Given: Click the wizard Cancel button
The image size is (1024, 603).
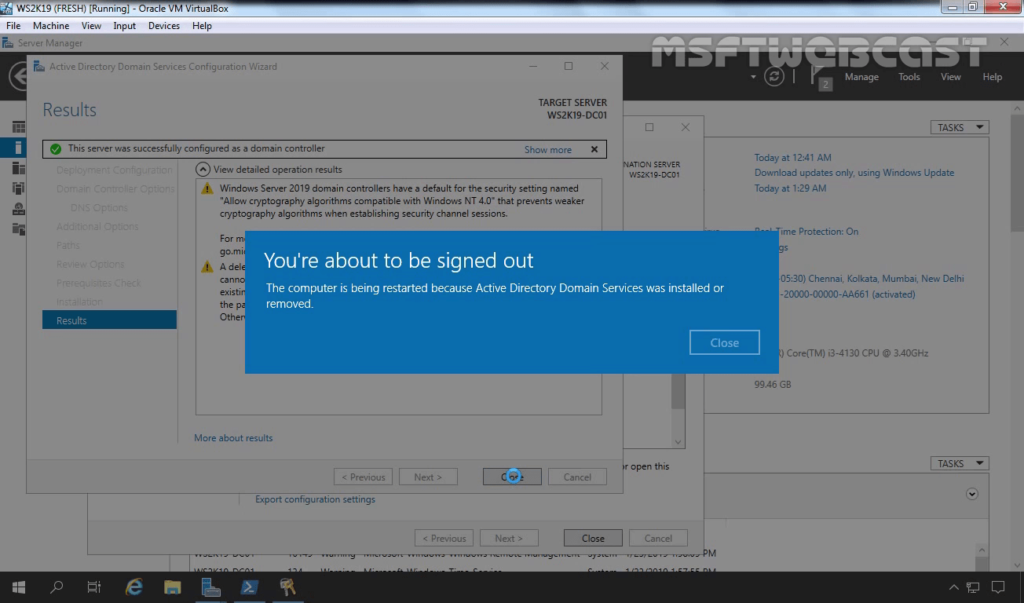Looking at the screenshot, I should pos(577,477).
